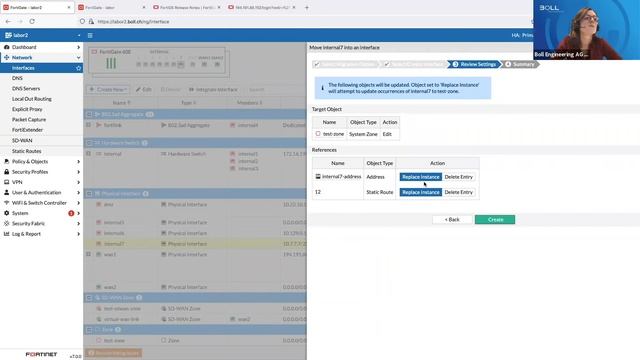Click the Security Profiles icon

click(x=7, y=172)
